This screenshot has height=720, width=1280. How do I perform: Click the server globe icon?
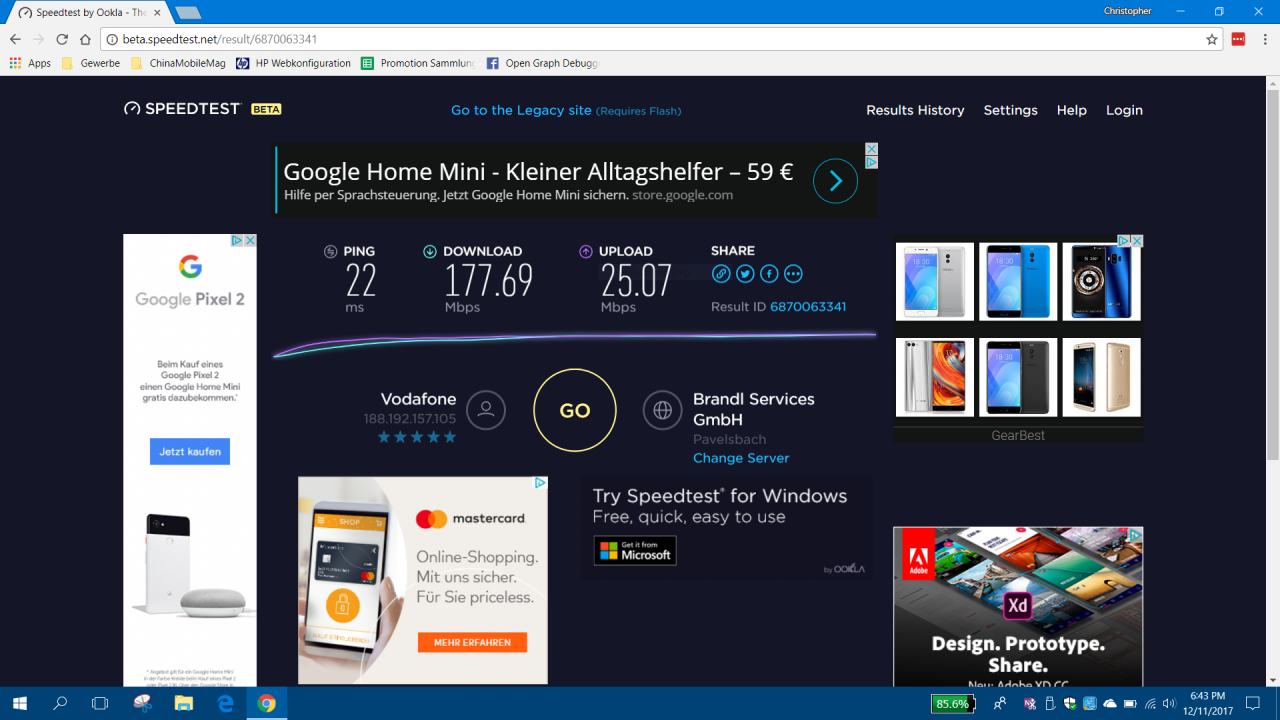(x=662, y=410)
